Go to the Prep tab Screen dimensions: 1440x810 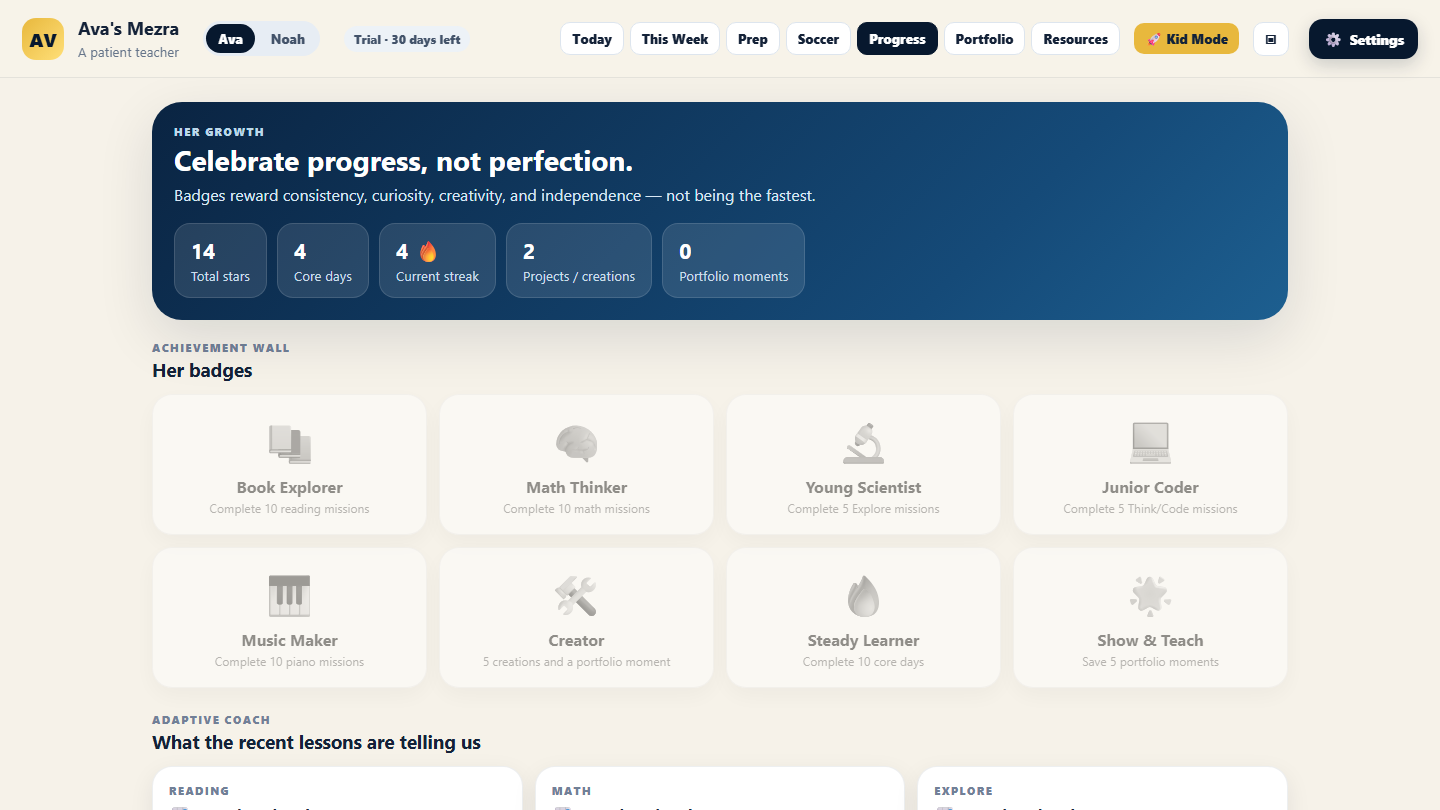click(753, 39)
